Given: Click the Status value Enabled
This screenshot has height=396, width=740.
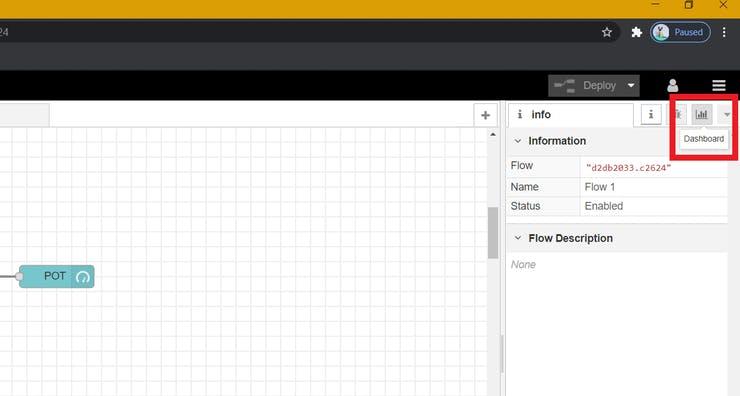Looking at the screenshot, I should pos(604,206).
